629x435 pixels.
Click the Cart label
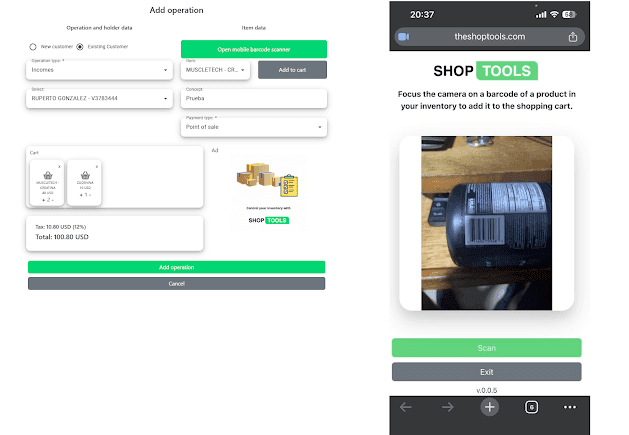pyautogui.click(x=34, y=152)
